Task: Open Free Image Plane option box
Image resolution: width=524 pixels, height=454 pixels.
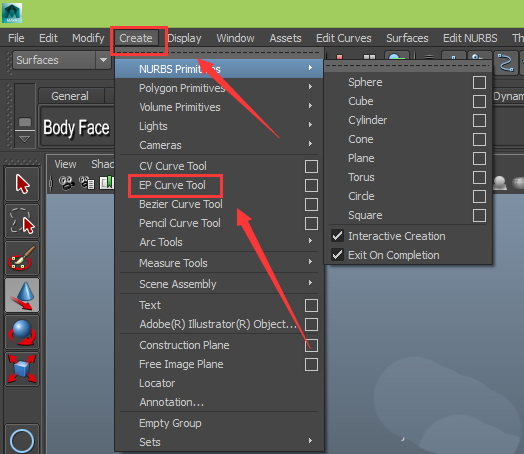Action: point(311,364)
